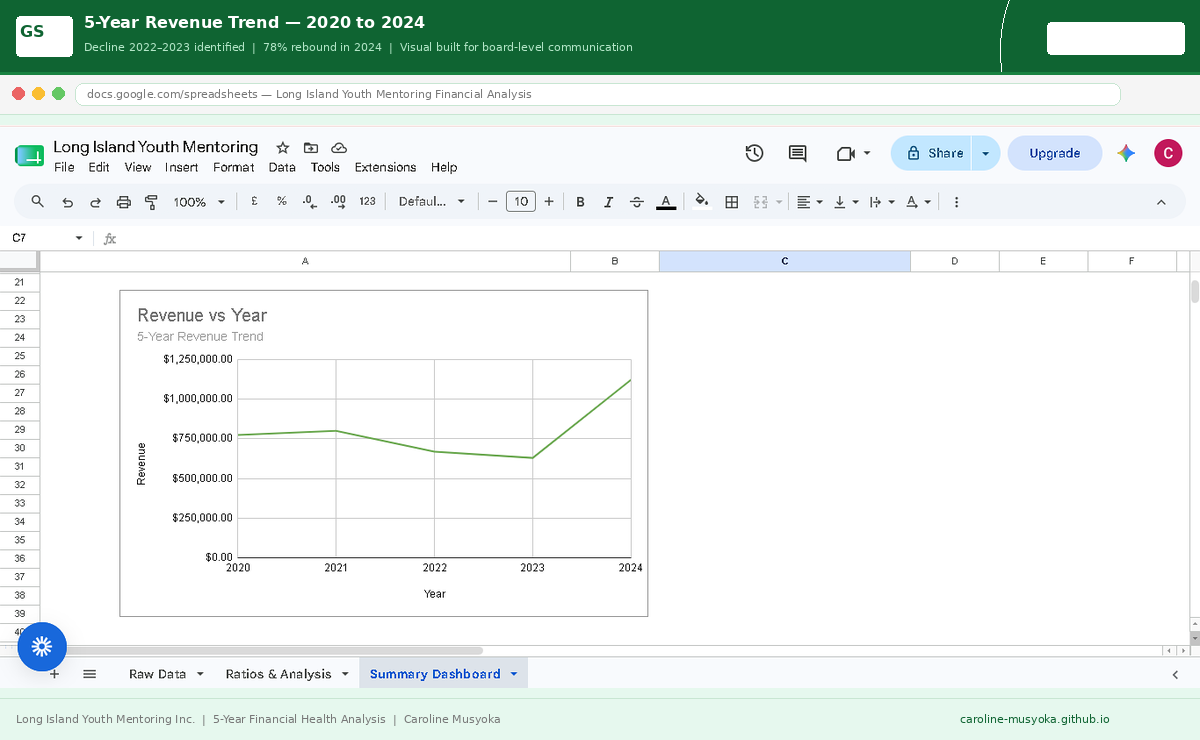
Task: Open the horizontal align dropdown
Action: 810,202
